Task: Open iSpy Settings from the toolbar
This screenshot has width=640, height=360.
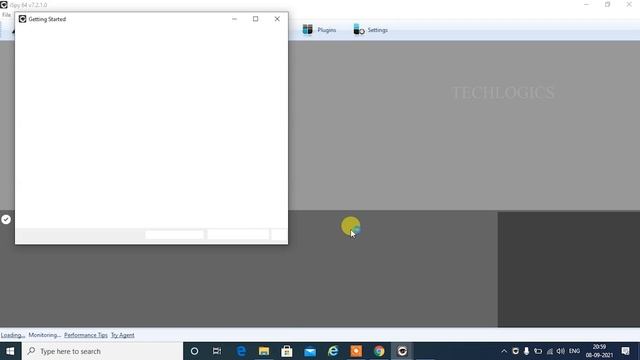Action: pos(370,30)
